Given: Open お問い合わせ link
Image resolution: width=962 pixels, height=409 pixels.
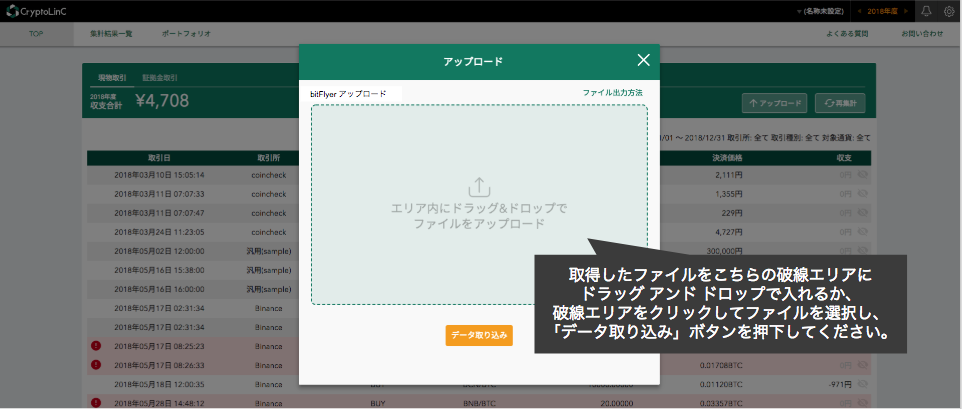Looking at the screenshot, I should (922, 34).
